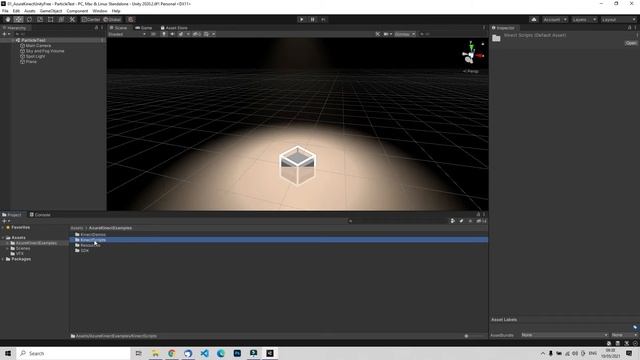Open the Shaded draw mode dropdown
Image resolution: width=640 pixels, height=360 pixels.
tap(127, 34)
